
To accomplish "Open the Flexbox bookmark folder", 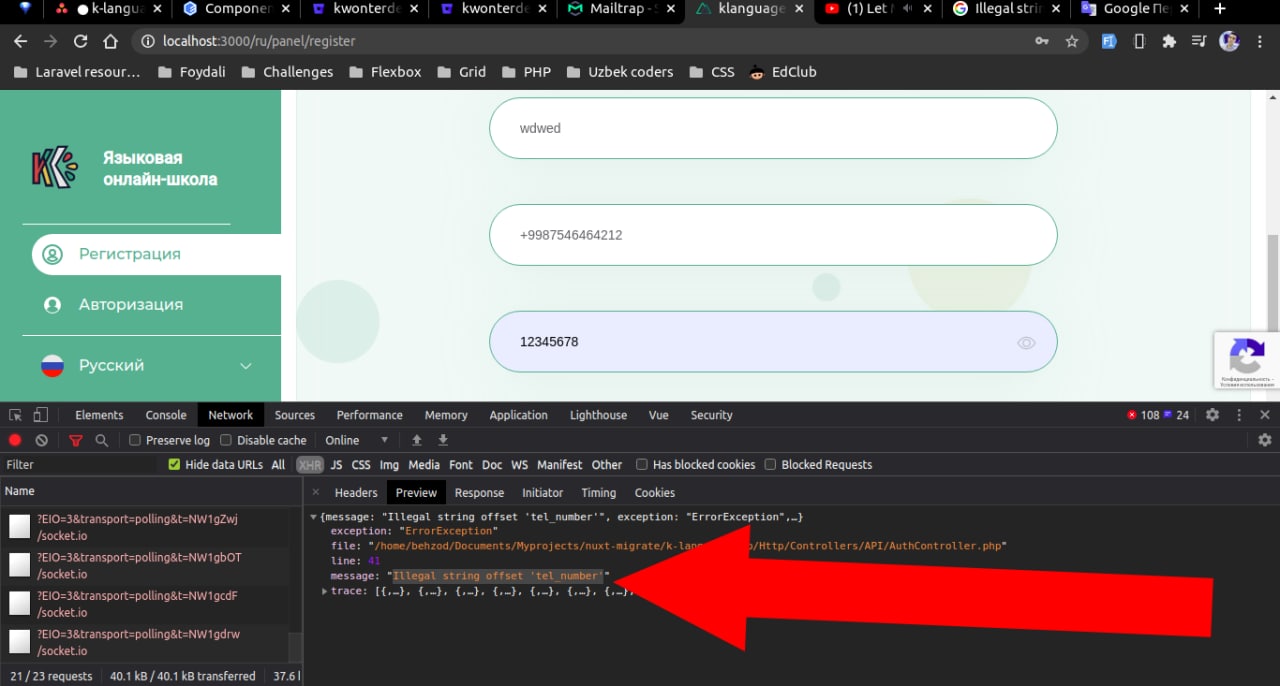I will click(384, 72).
